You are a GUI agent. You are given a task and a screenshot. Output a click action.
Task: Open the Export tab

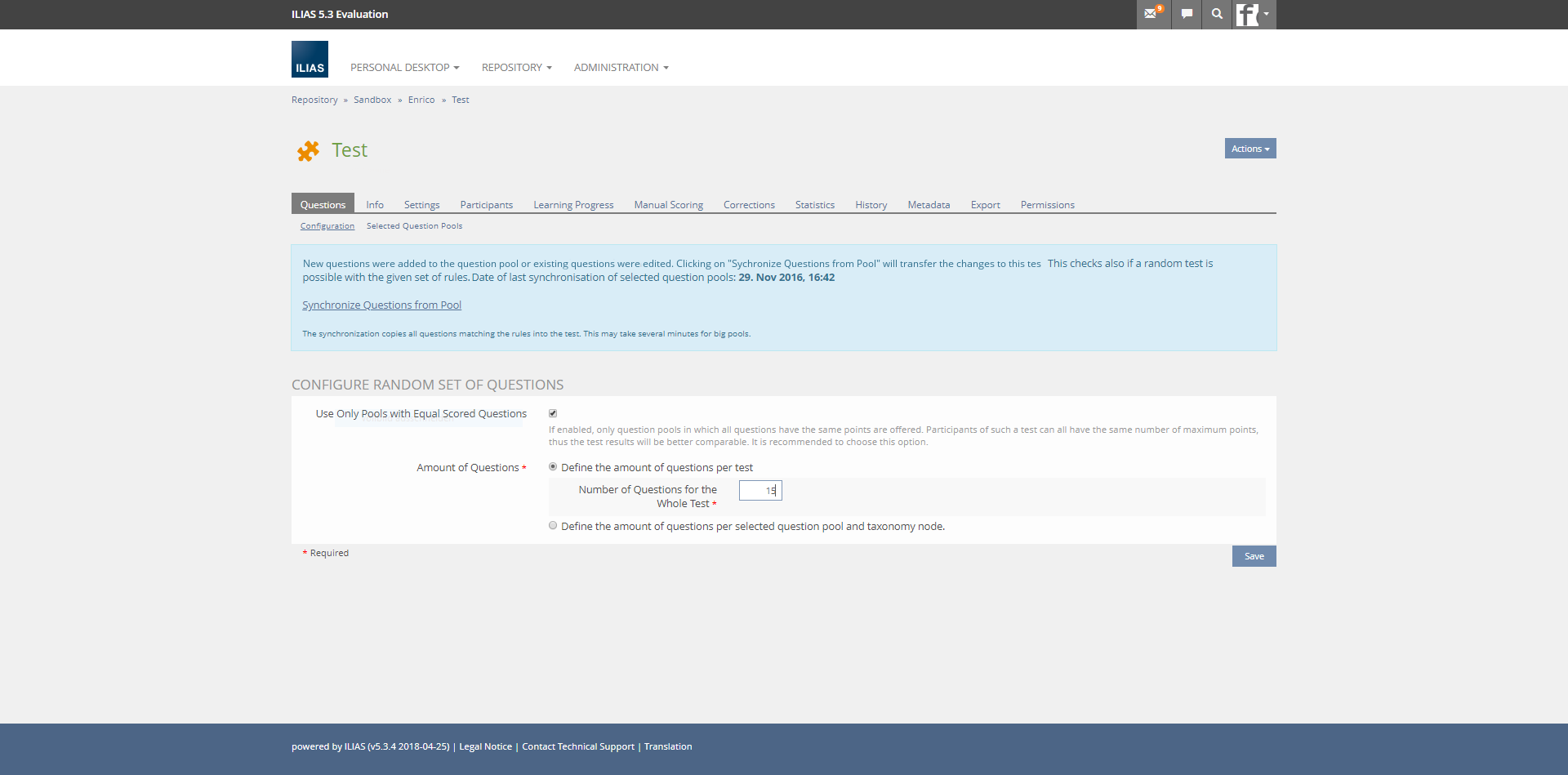(985, 205)
